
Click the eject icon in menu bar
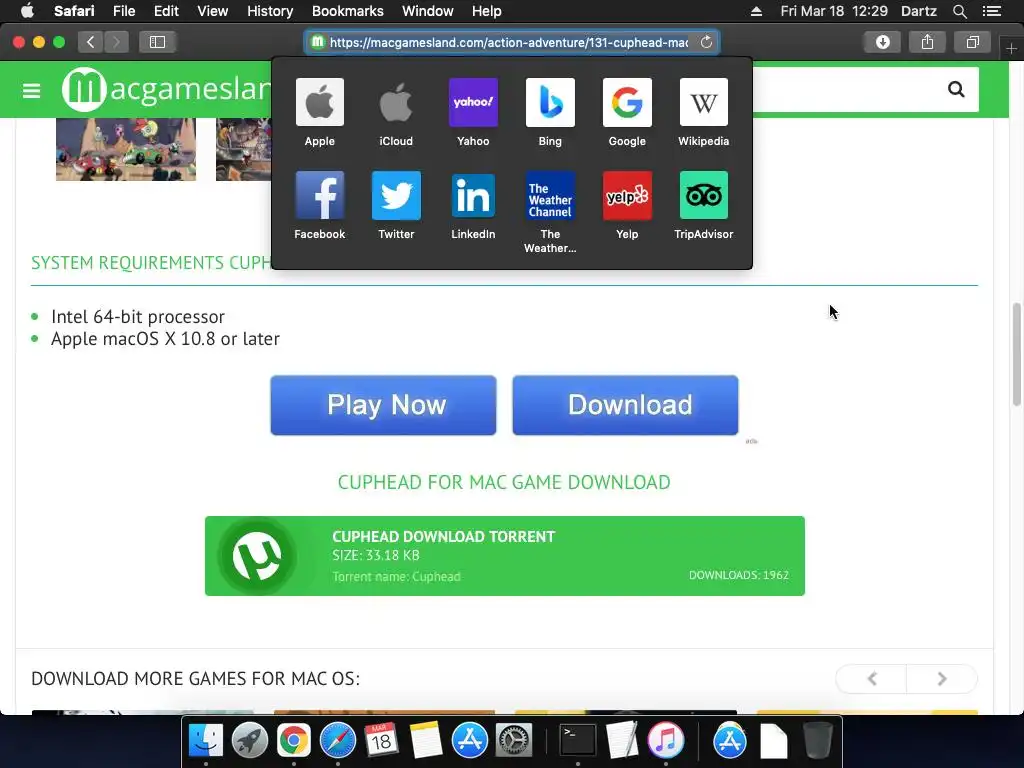[756, 11]
